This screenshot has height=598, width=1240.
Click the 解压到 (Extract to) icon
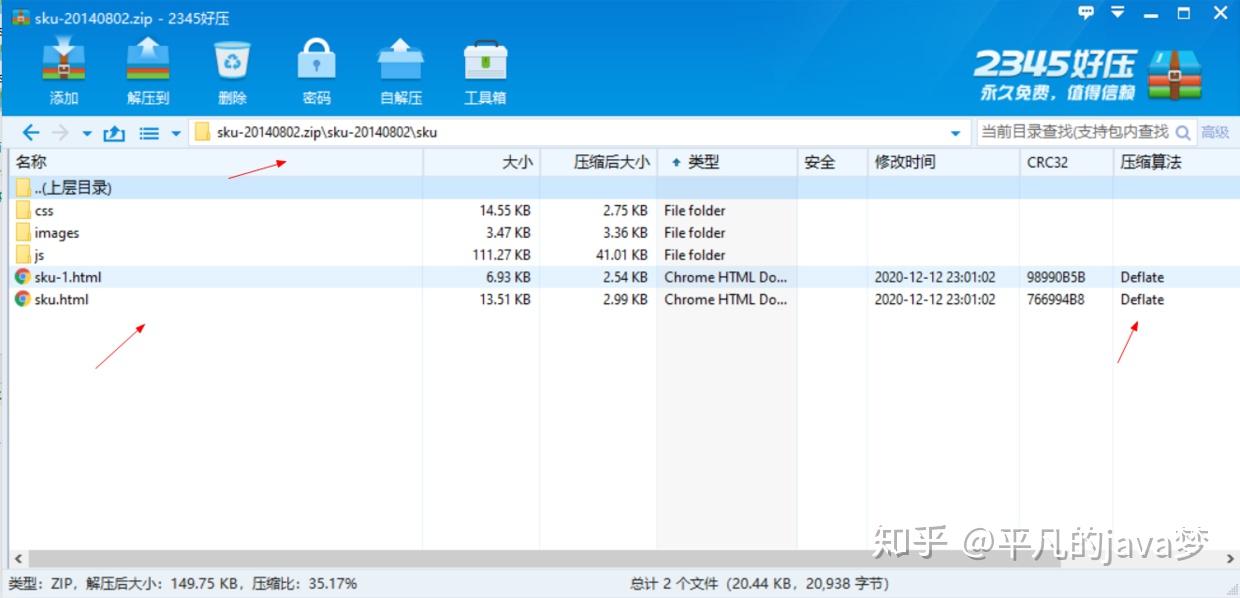pyautogui.click(x=148, y=60)
